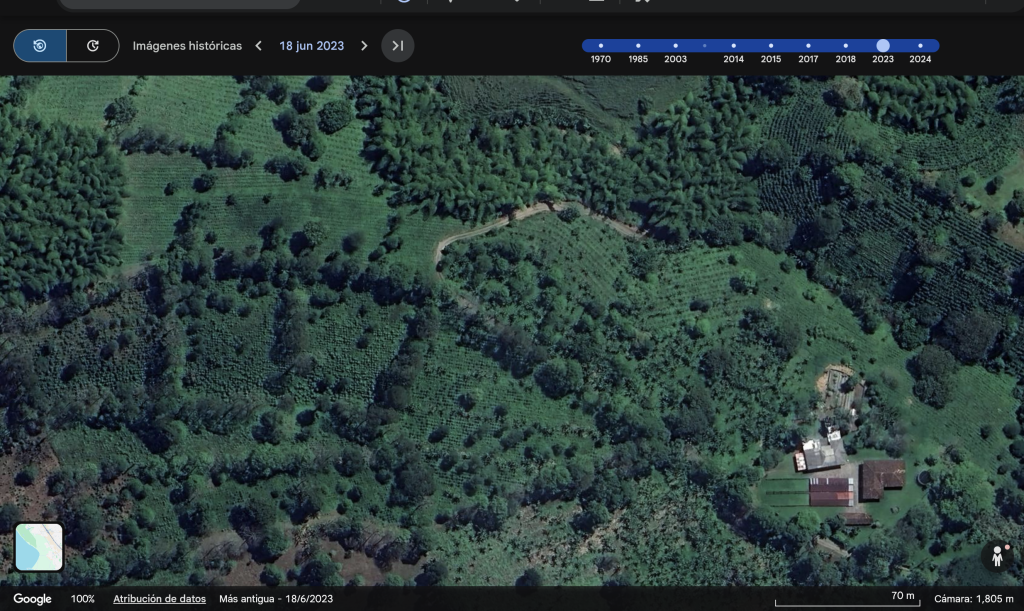
Task: Select 2014 on the timeline slider
Action: 733,46
